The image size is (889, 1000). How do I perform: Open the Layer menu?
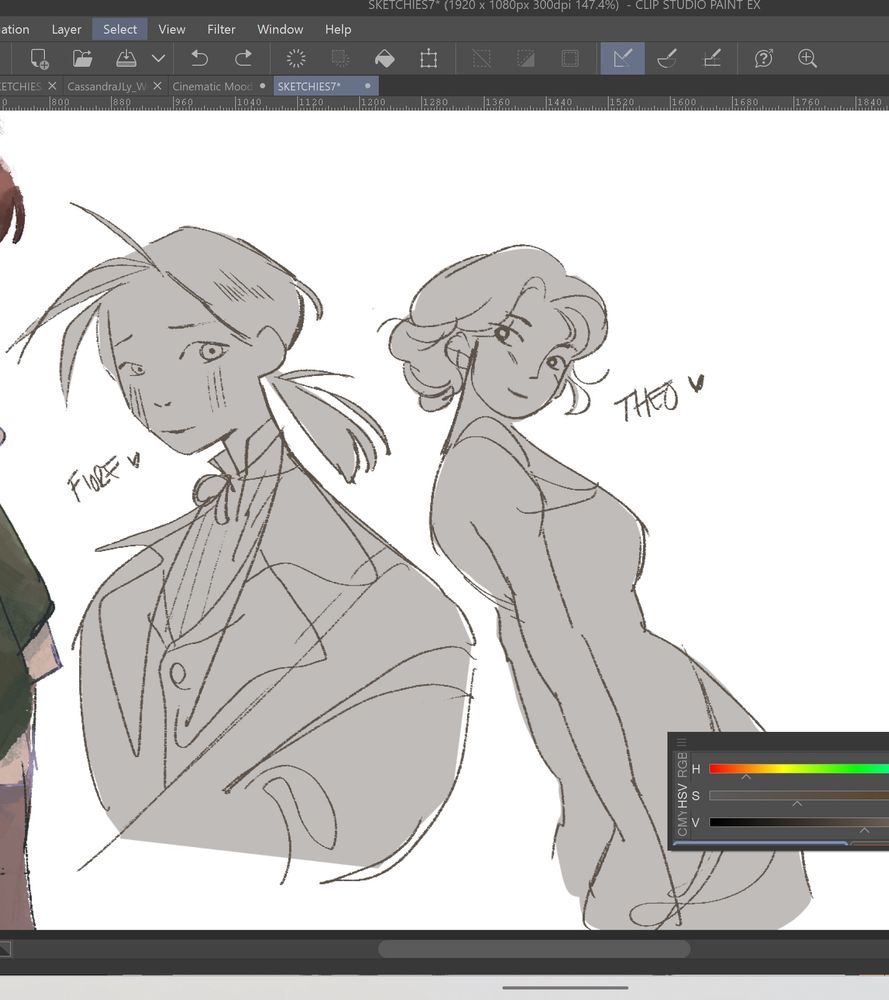pos(66,29)
